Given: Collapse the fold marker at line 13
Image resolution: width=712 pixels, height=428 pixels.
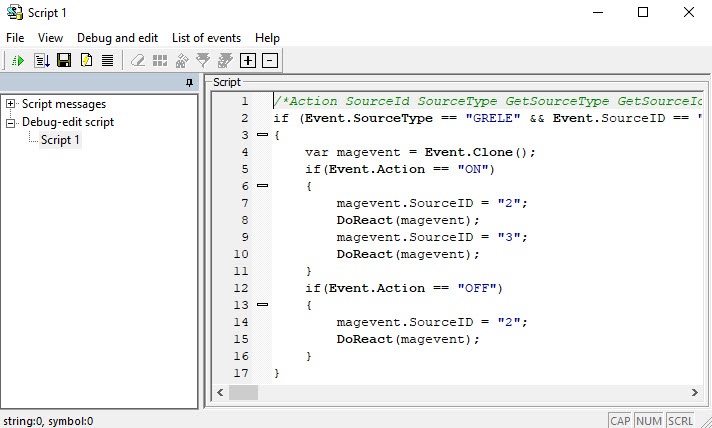Looking at the screenshot, I should tap(262, 305).
